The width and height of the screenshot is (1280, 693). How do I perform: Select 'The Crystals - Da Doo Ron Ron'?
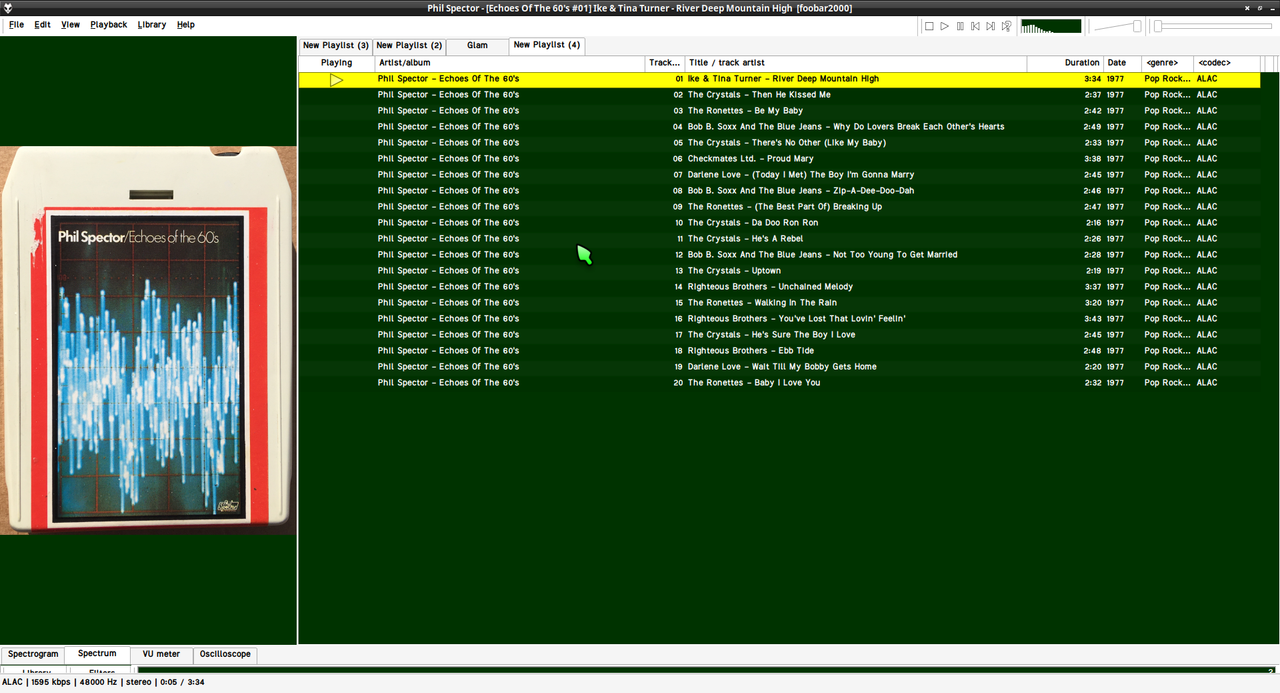(780, 223)
